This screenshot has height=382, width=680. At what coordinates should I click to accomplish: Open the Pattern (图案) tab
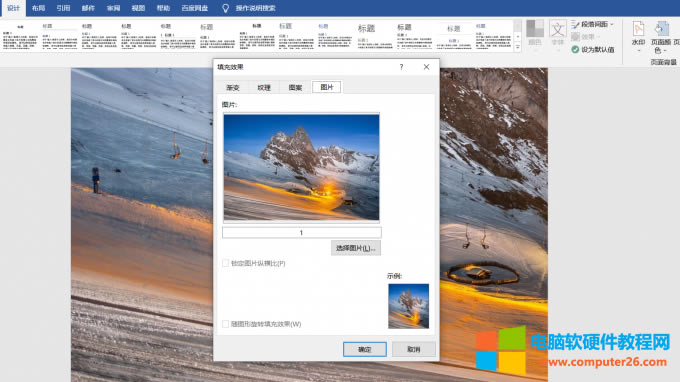click(295, 87)
